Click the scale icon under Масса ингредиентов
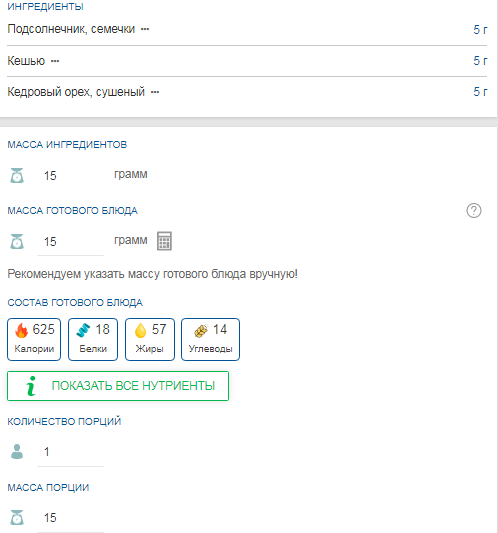Viewport: 498px width, 533px height. point(17,175)
